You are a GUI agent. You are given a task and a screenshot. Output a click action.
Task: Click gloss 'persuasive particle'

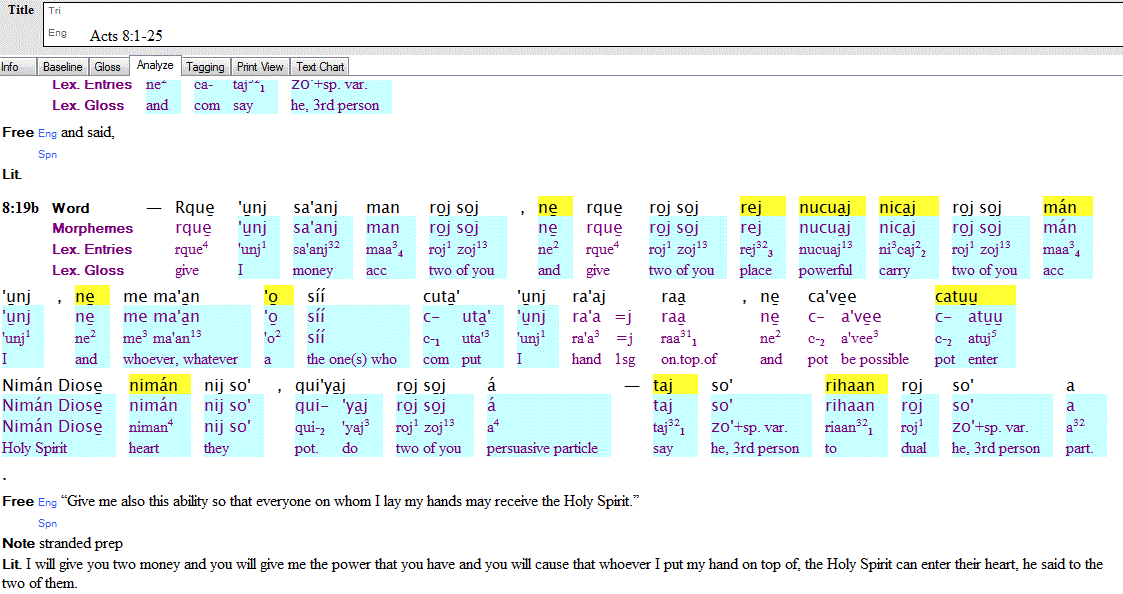pyautogui.click(x=541, y=449)
